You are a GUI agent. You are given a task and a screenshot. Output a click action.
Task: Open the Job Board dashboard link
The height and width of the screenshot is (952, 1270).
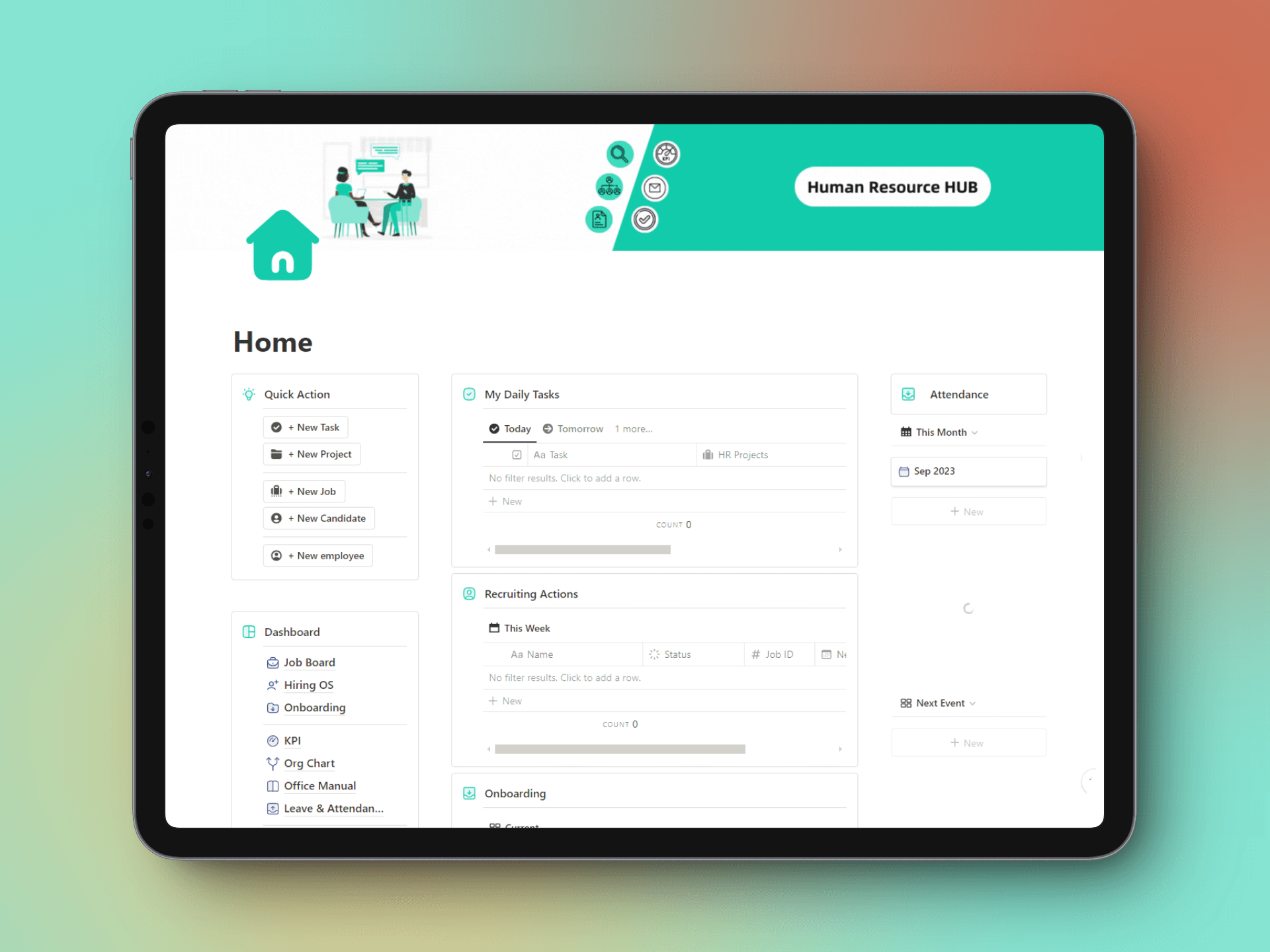309,662
